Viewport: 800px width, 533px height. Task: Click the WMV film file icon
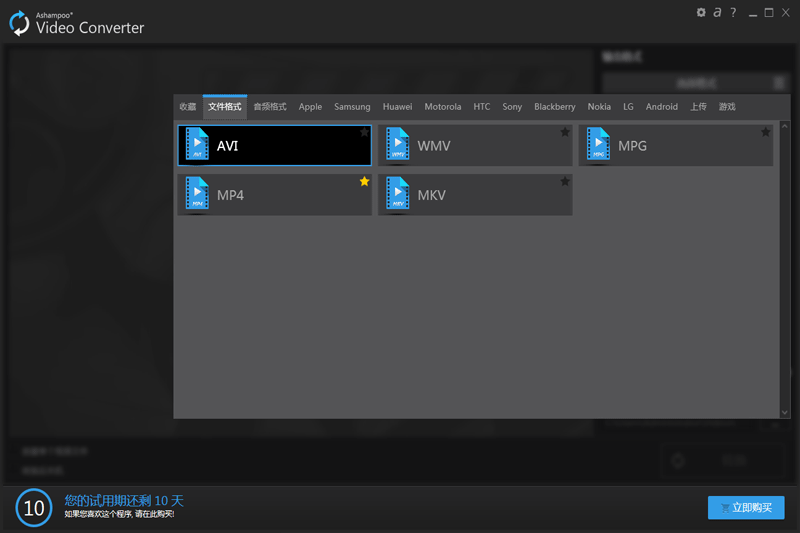coord(397,144)
